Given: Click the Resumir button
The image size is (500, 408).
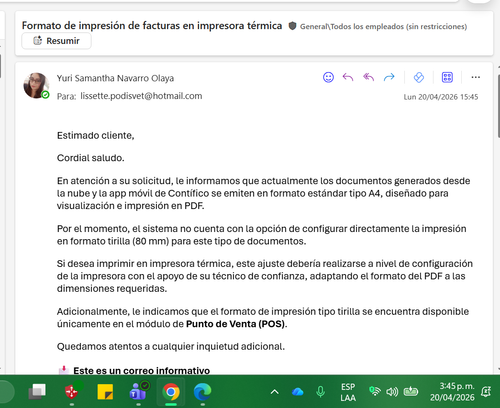Looking at the screenshot, I should [x=56, y=41].
